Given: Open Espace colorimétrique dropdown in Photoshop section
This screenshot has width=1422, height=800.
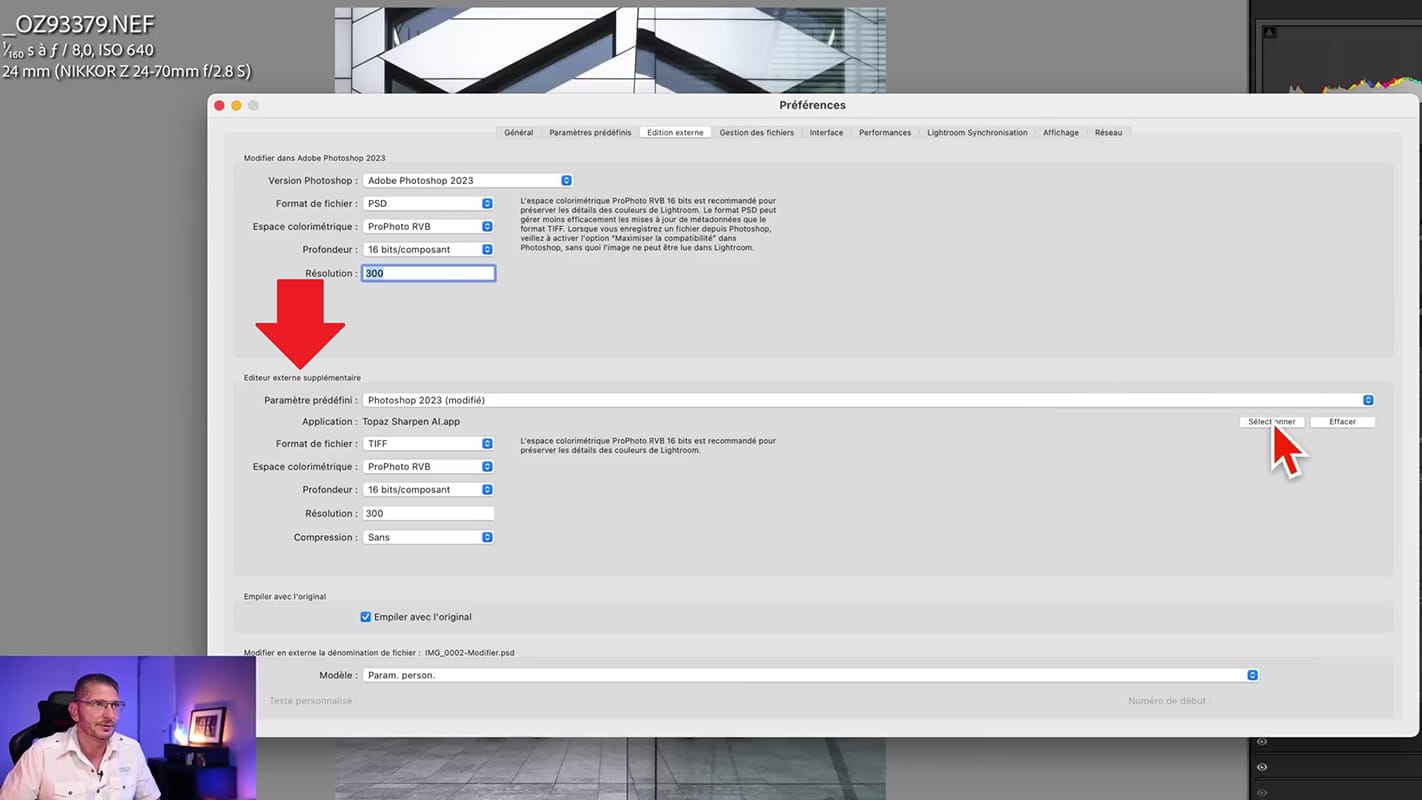Looking at the screenshot, I should (428, 227).
